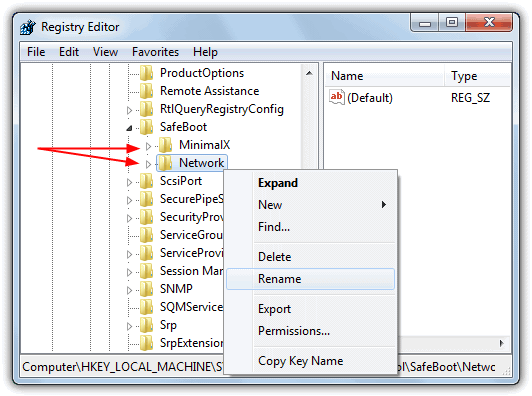Open the Edit menu

coord(69,52)
